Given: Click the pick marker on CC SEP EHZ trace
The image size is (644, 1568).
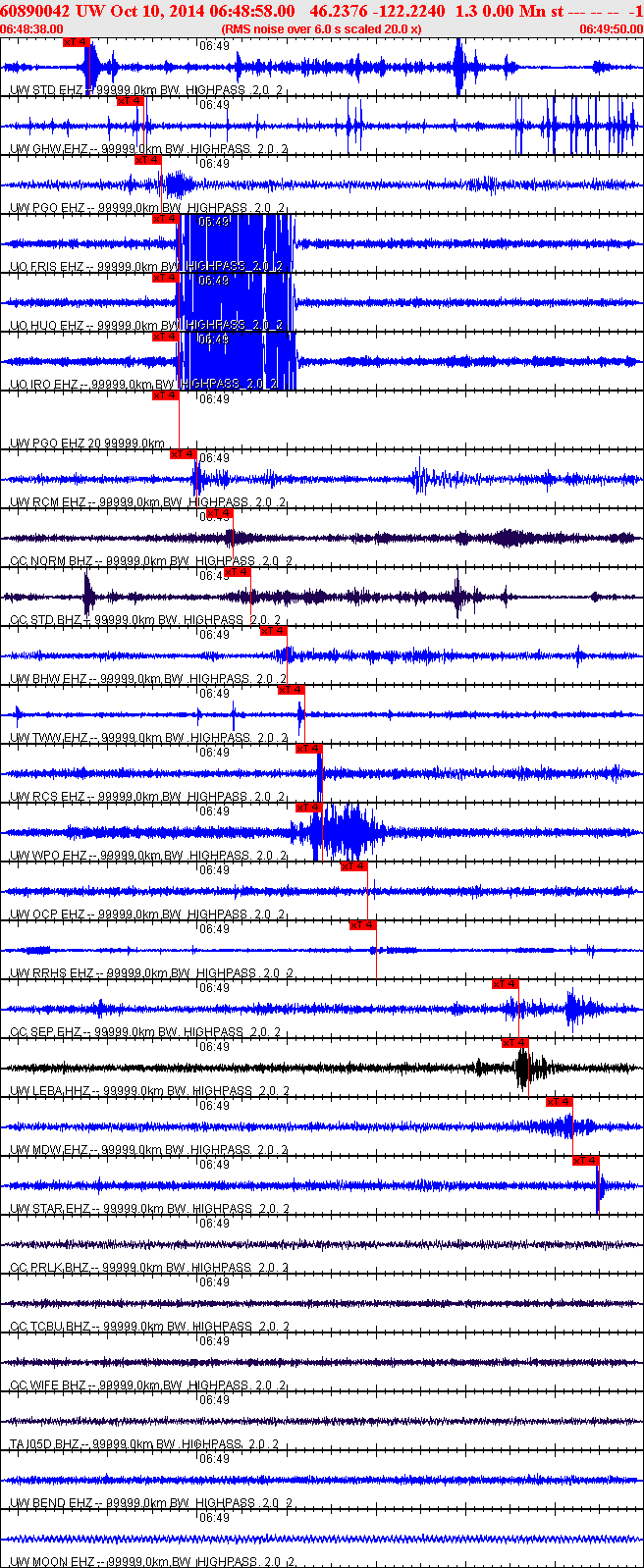Looking at the screenshot, I should (x=505, y=984).
